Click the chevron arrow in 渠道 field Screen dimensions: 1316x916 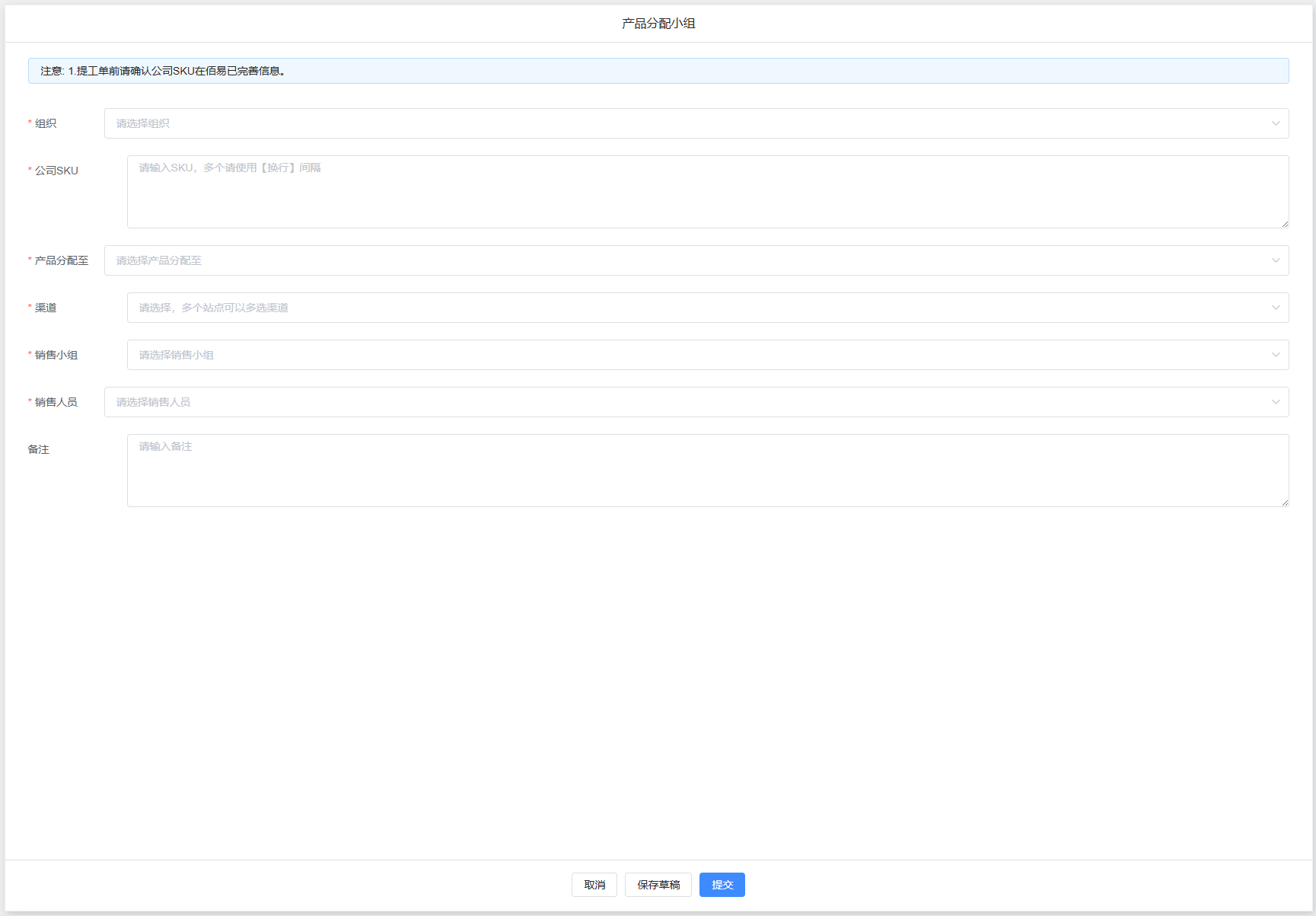click(x=1276, y=308)
